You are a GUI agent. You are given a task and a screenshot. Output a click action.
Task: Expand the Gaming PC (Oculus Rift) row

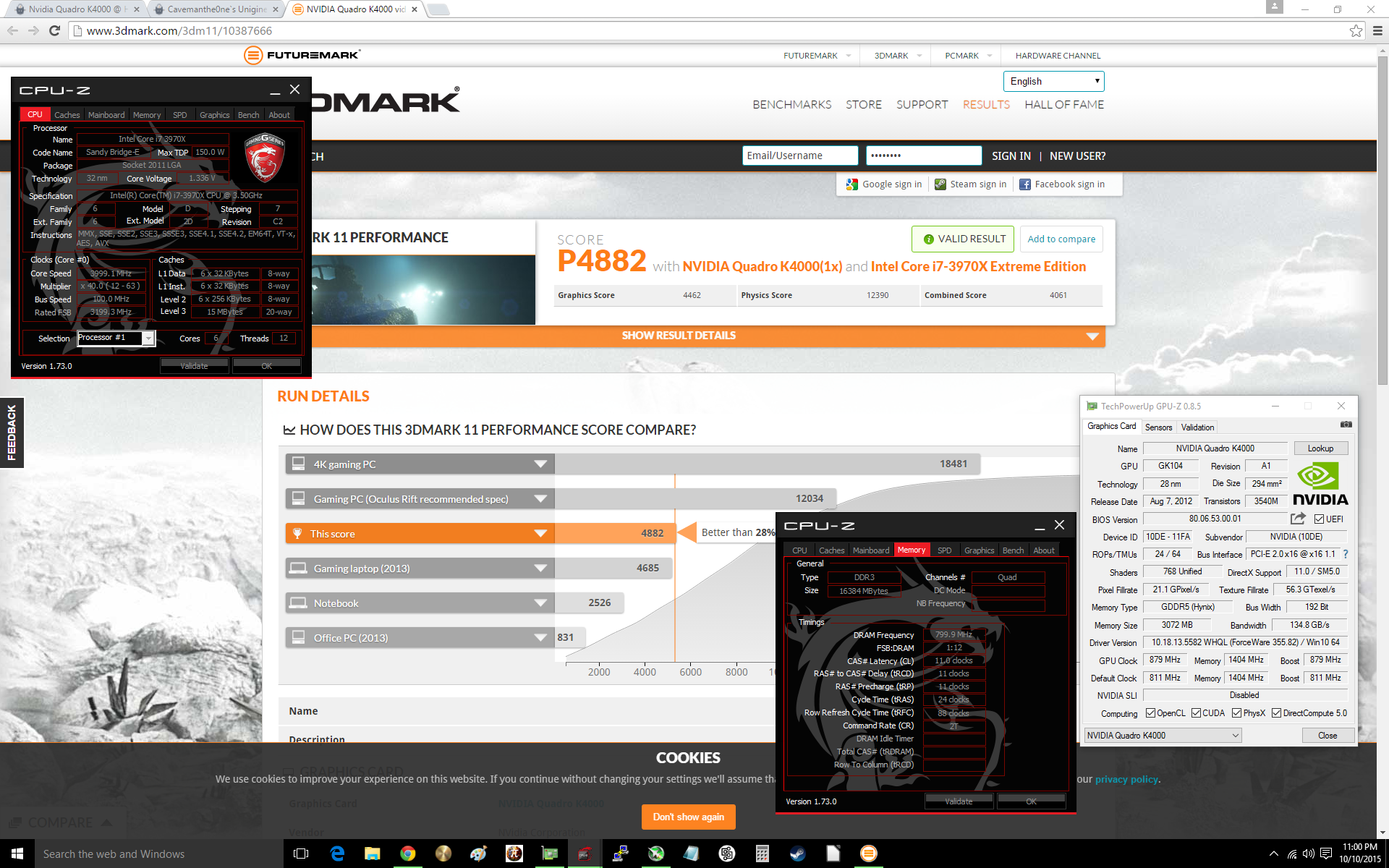tap(540, 499)
